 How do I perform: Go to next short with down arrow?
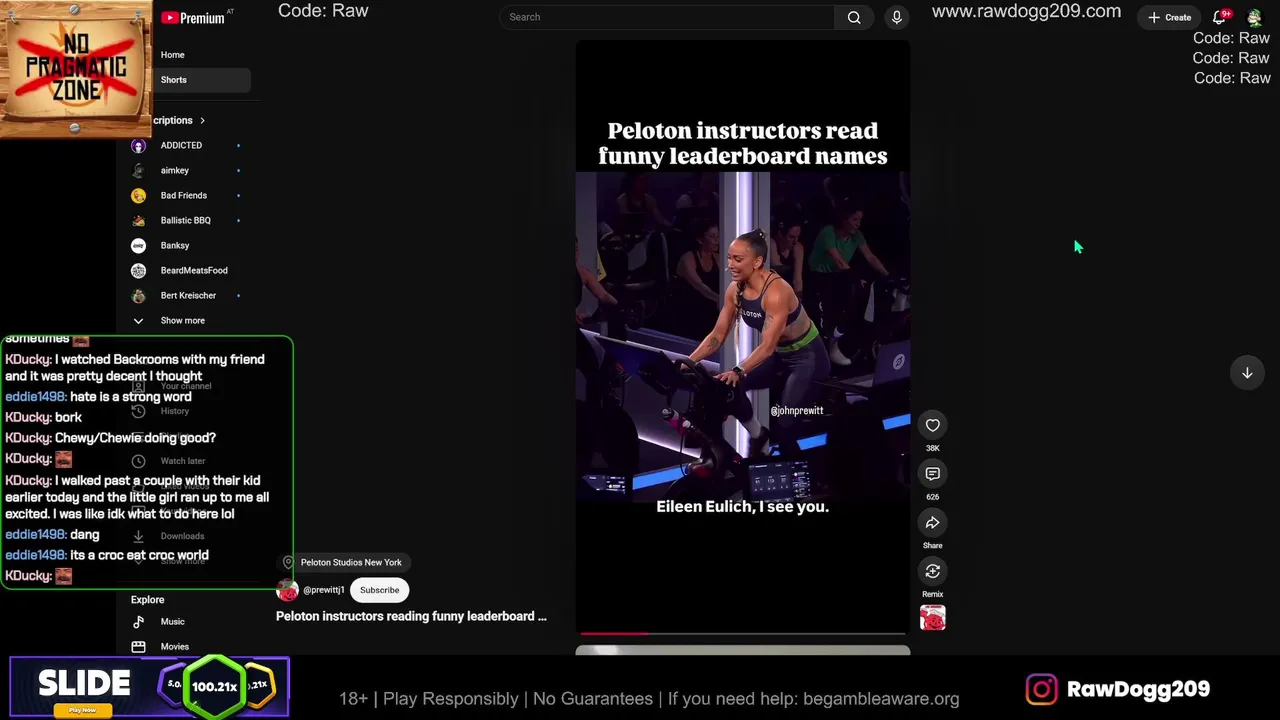tap(1247, 373)
